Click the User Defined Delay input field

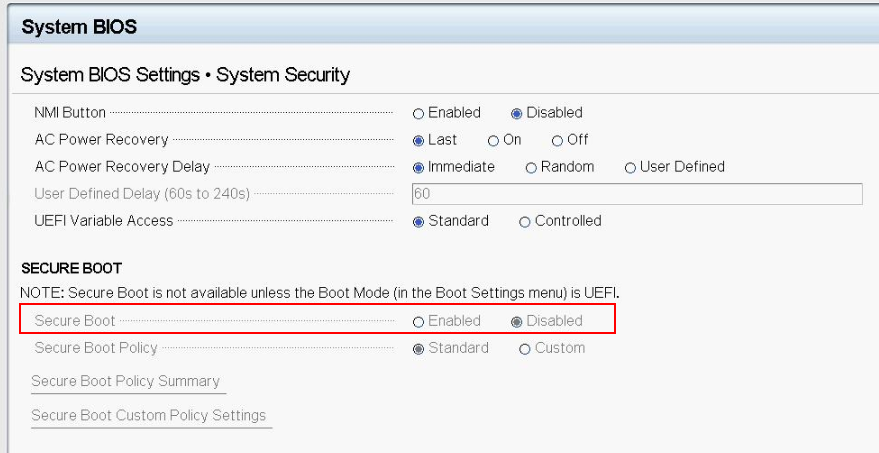(637, 194)
